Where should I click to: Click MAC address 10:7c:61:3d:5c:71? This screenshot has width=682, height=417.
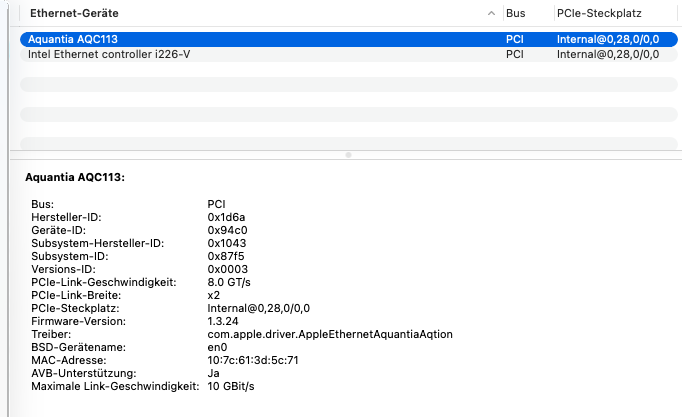point(253,360)
